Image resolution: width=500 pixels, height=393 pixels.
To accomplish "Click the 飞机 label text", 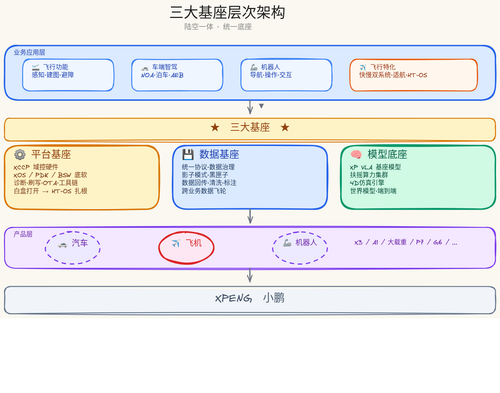I will 194,243.
